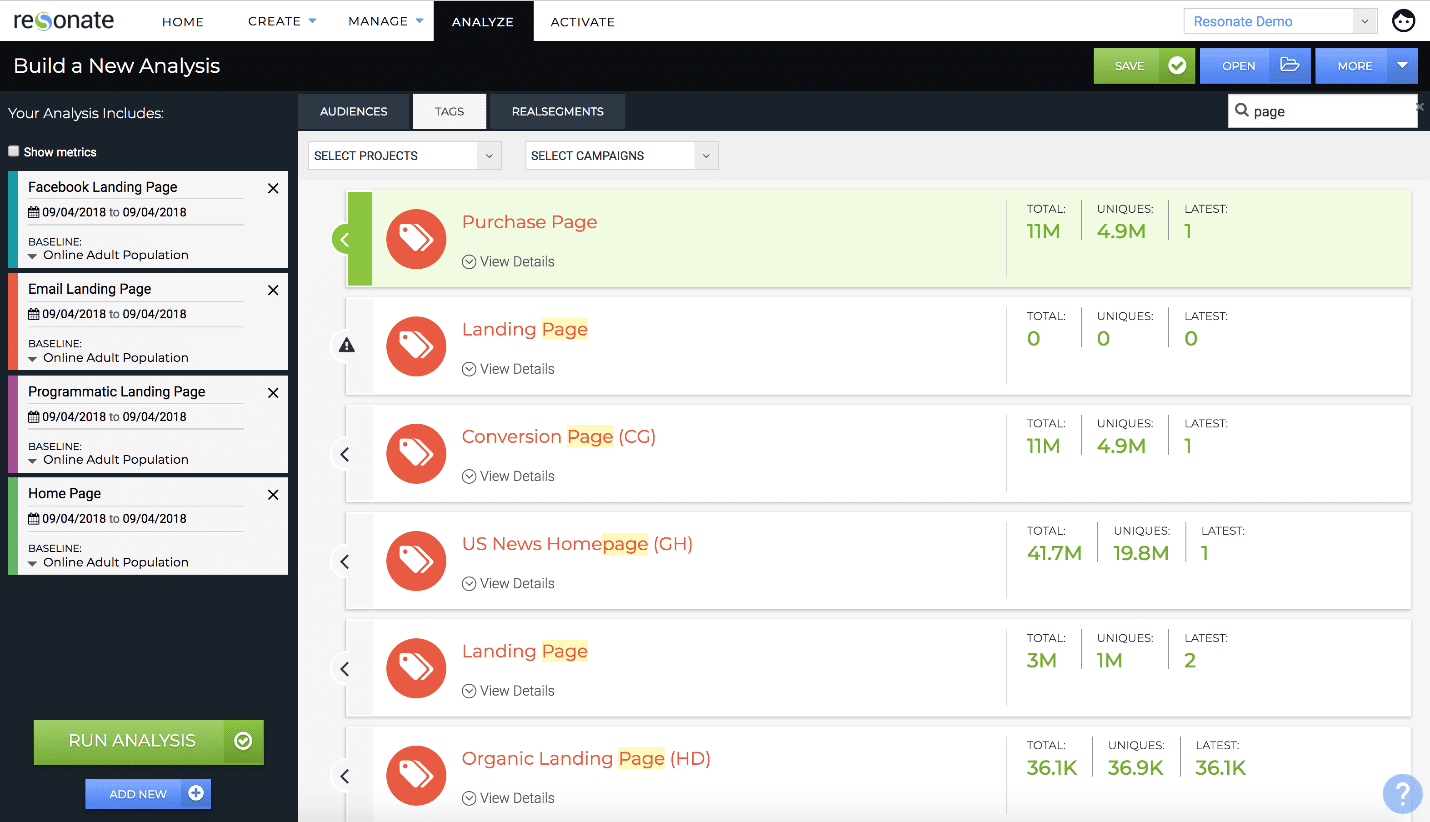Remove Home Page from the analysis list
1430x822 pixels.
(273, 495)
